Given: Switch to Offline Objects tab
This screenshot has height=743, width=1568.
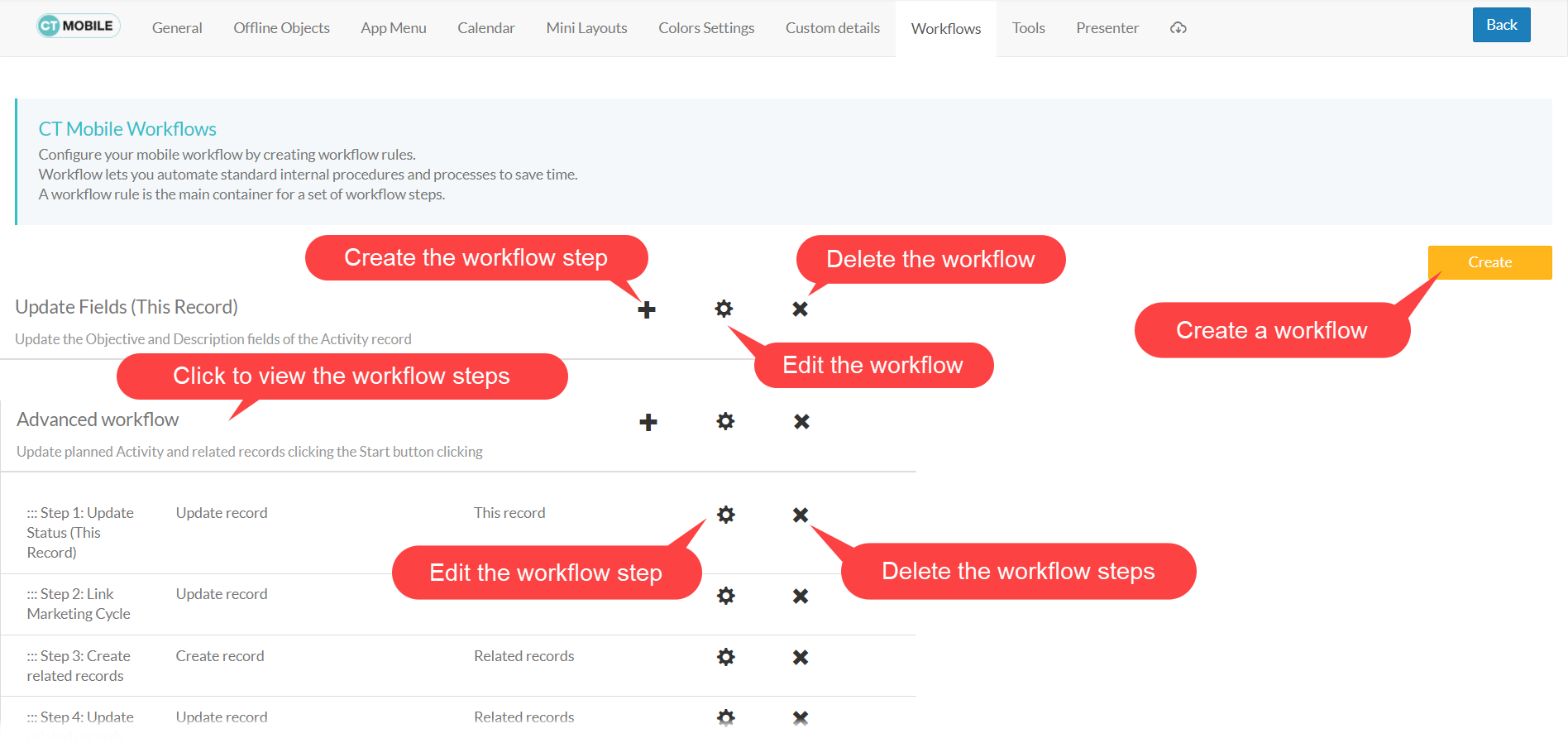Looking at the screenshot, I should pos(281,28).
